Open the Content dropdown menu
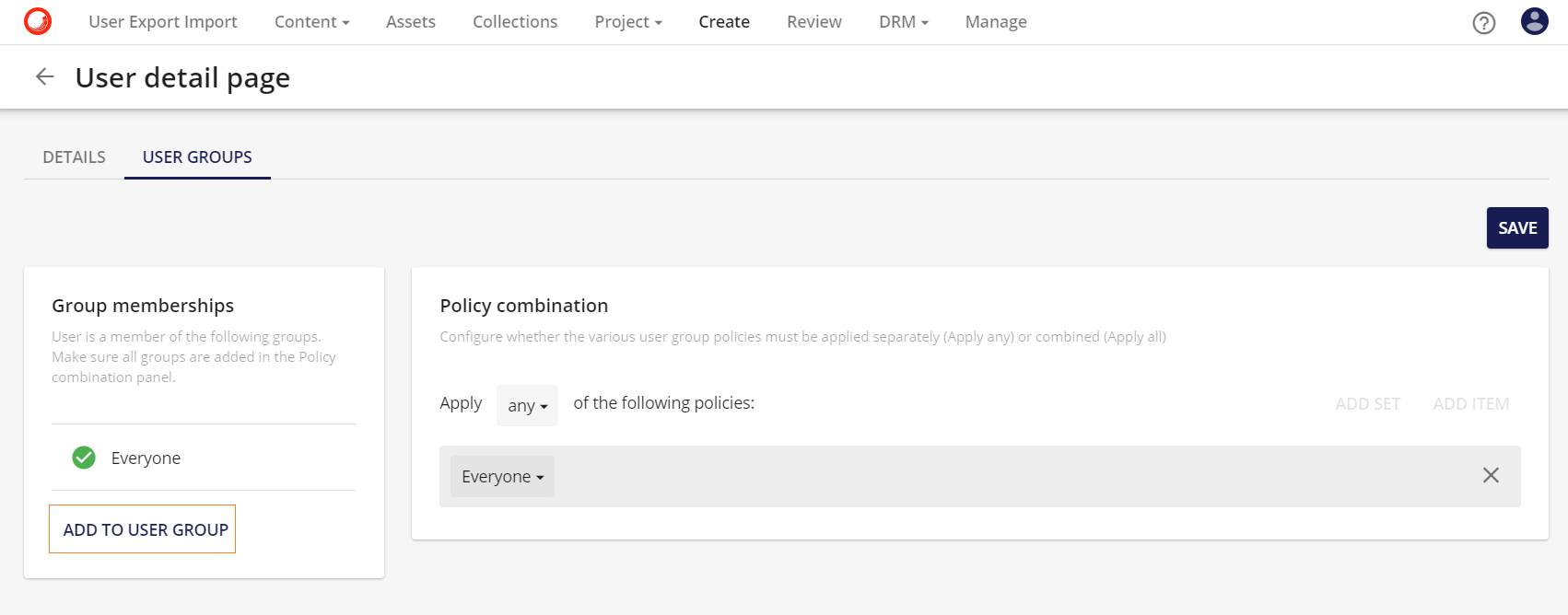Image resolution: width=1568 pixels, height=615 pixels. (311, 22)
